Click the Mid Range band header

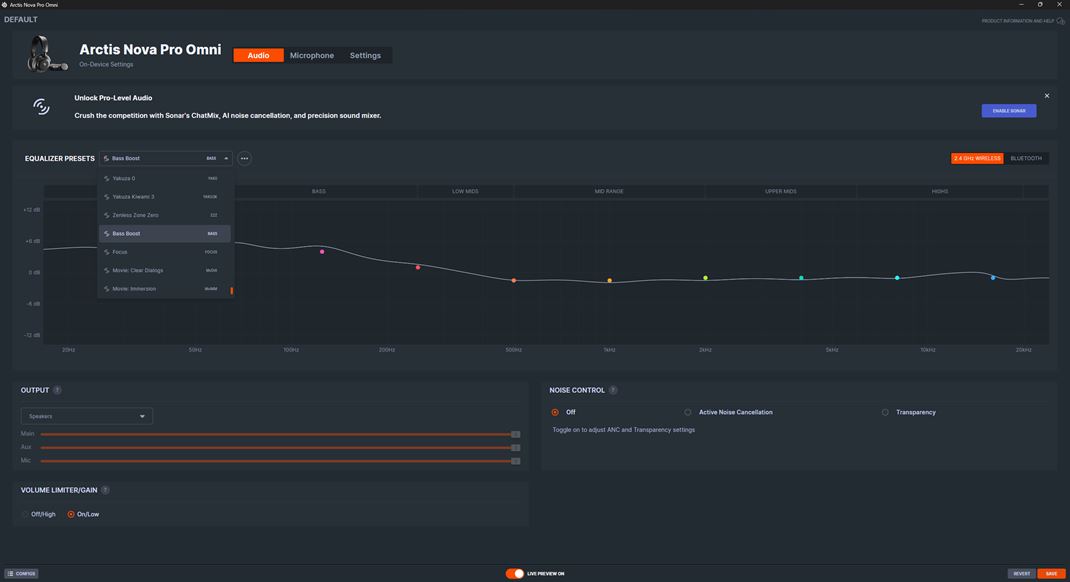tap(609, 192)
